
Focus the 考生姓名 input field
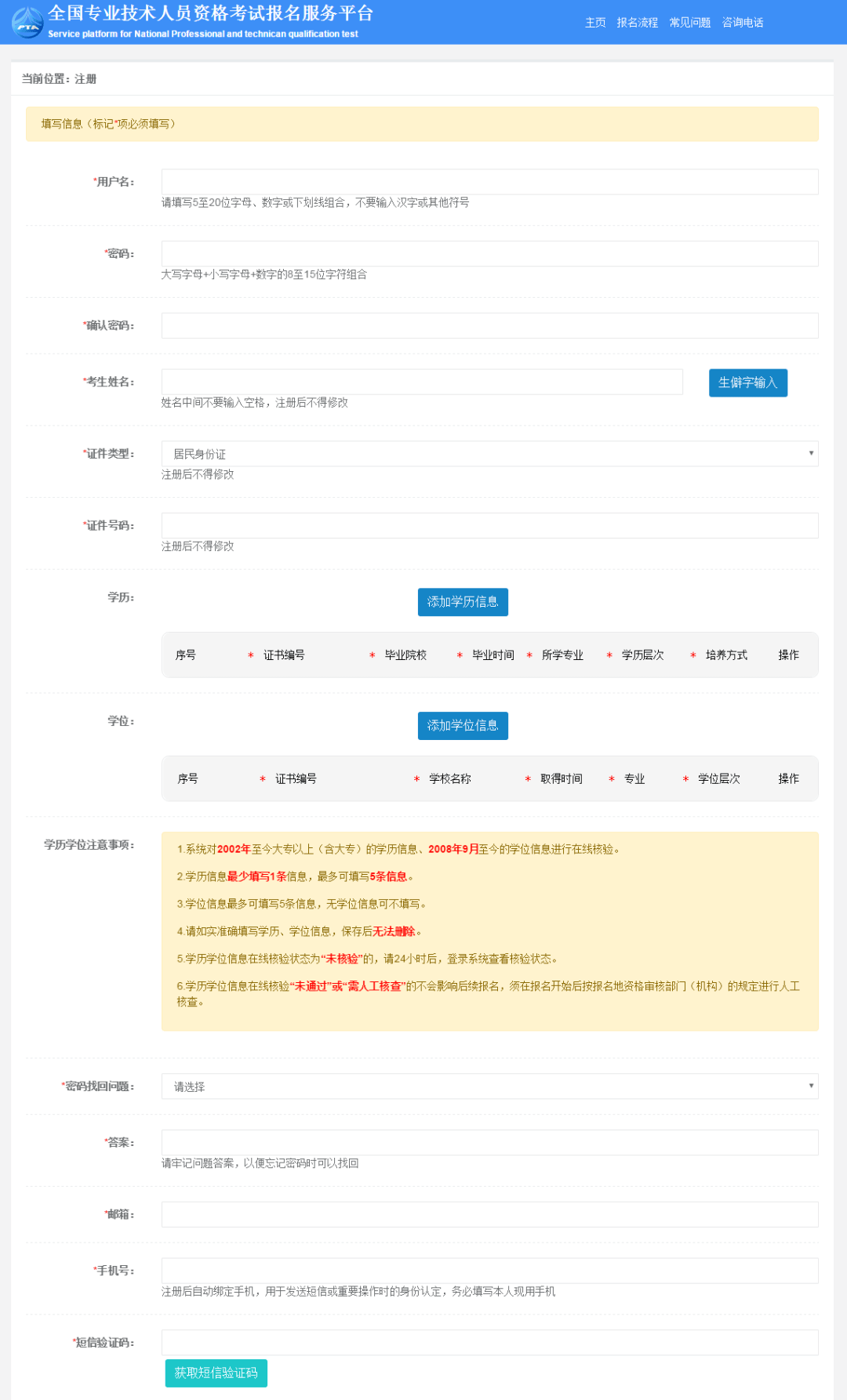pyautogui.click(x=422, y=382)
